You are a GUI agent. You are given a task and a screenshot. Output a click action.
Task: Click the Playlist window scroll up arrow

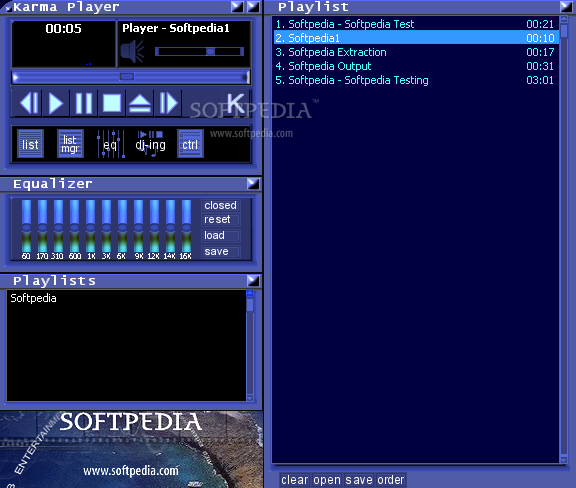click(564, 18)
